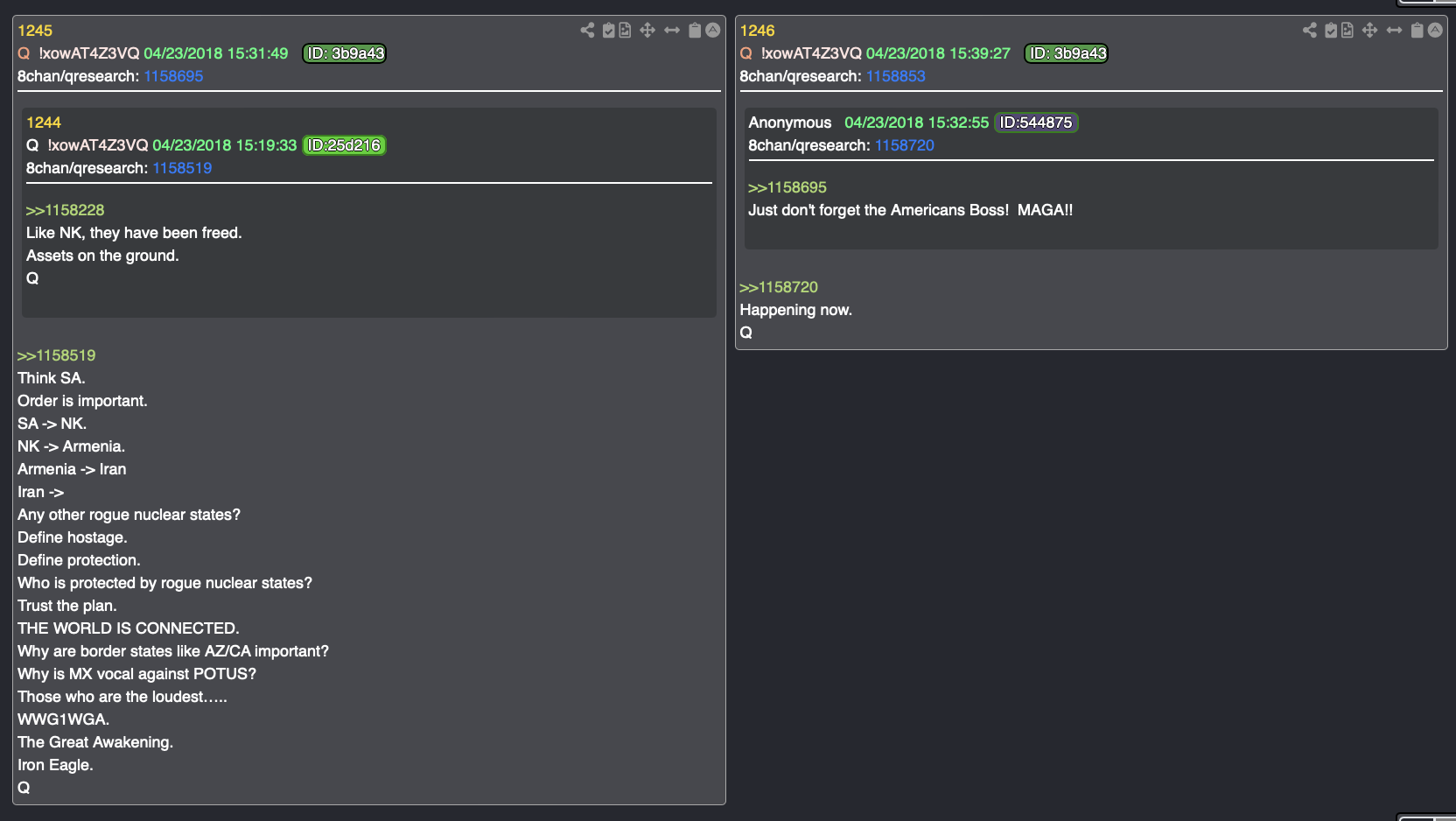Click the line 'Happening now.'
The image size is (1456, 821).
(x=796, y=310)
